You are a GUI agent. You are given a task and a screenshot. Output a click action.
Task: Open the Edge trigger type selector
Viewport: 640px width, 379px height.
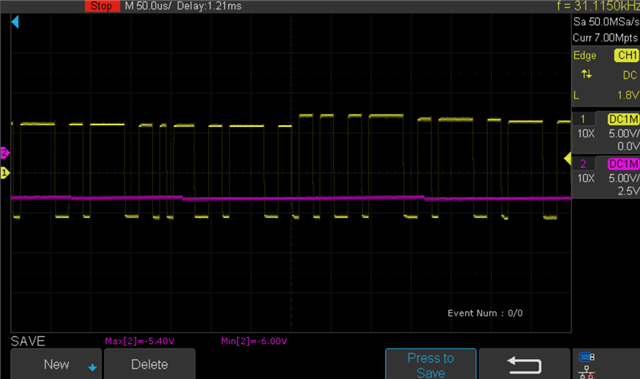[585, 55]
